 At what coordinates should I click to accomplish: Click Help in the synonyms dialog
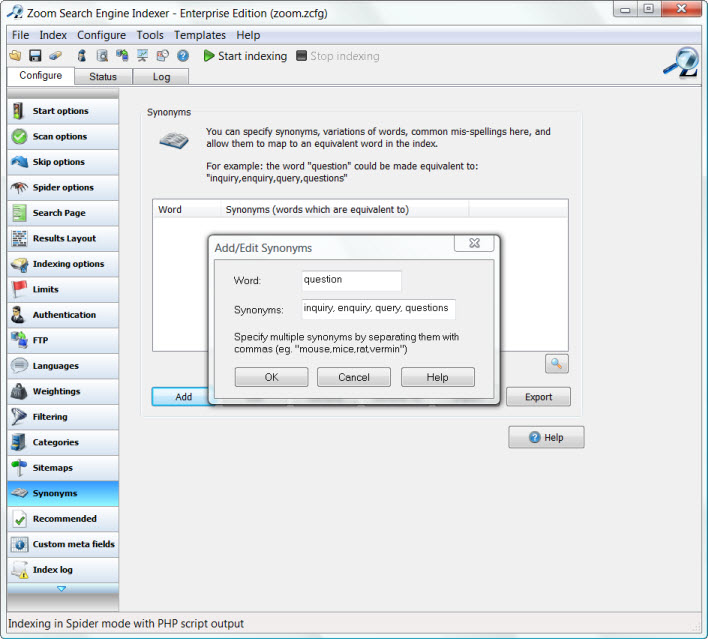(x=438, y=377)
